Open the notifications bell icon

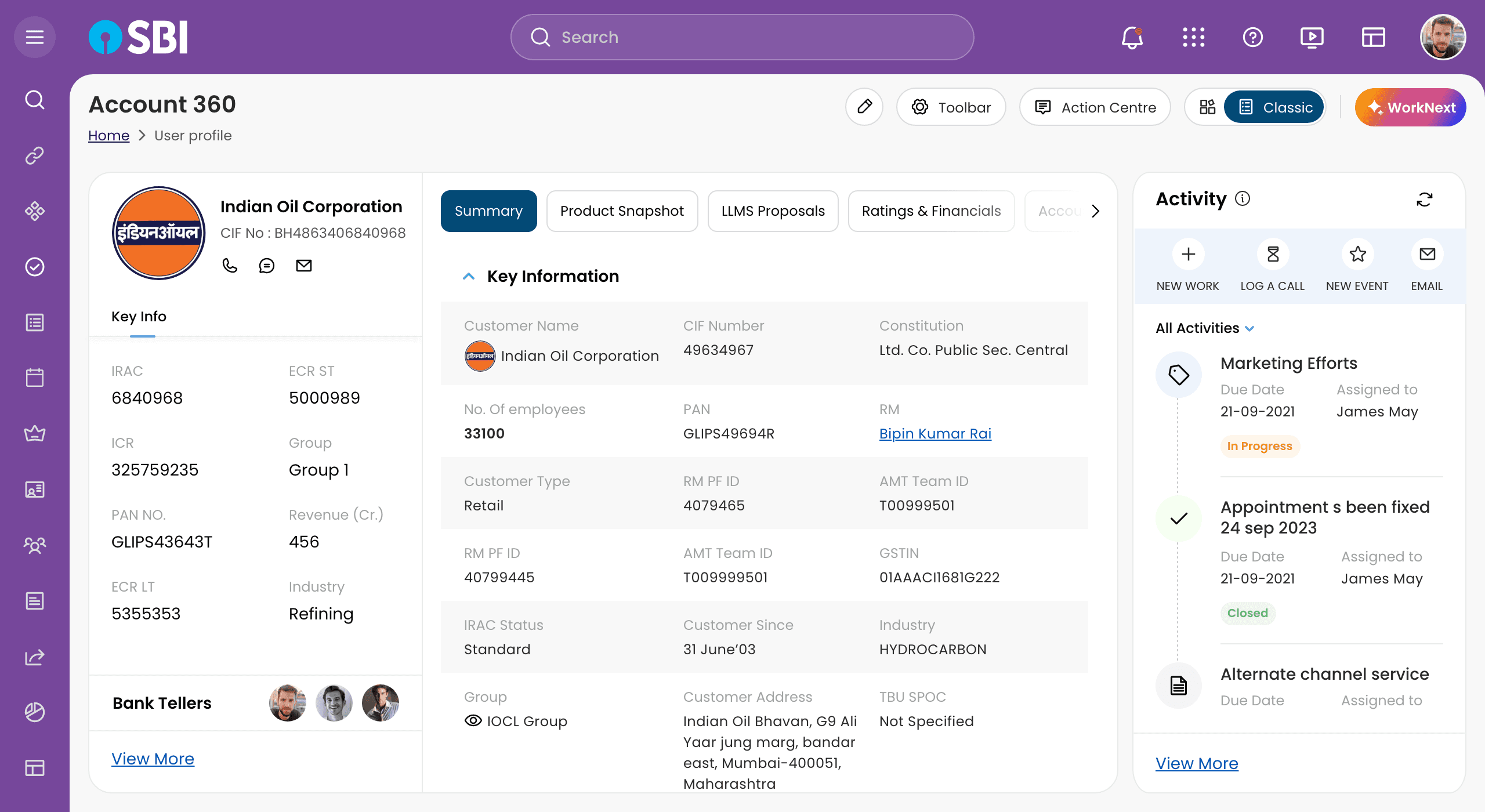[1132, 38]
